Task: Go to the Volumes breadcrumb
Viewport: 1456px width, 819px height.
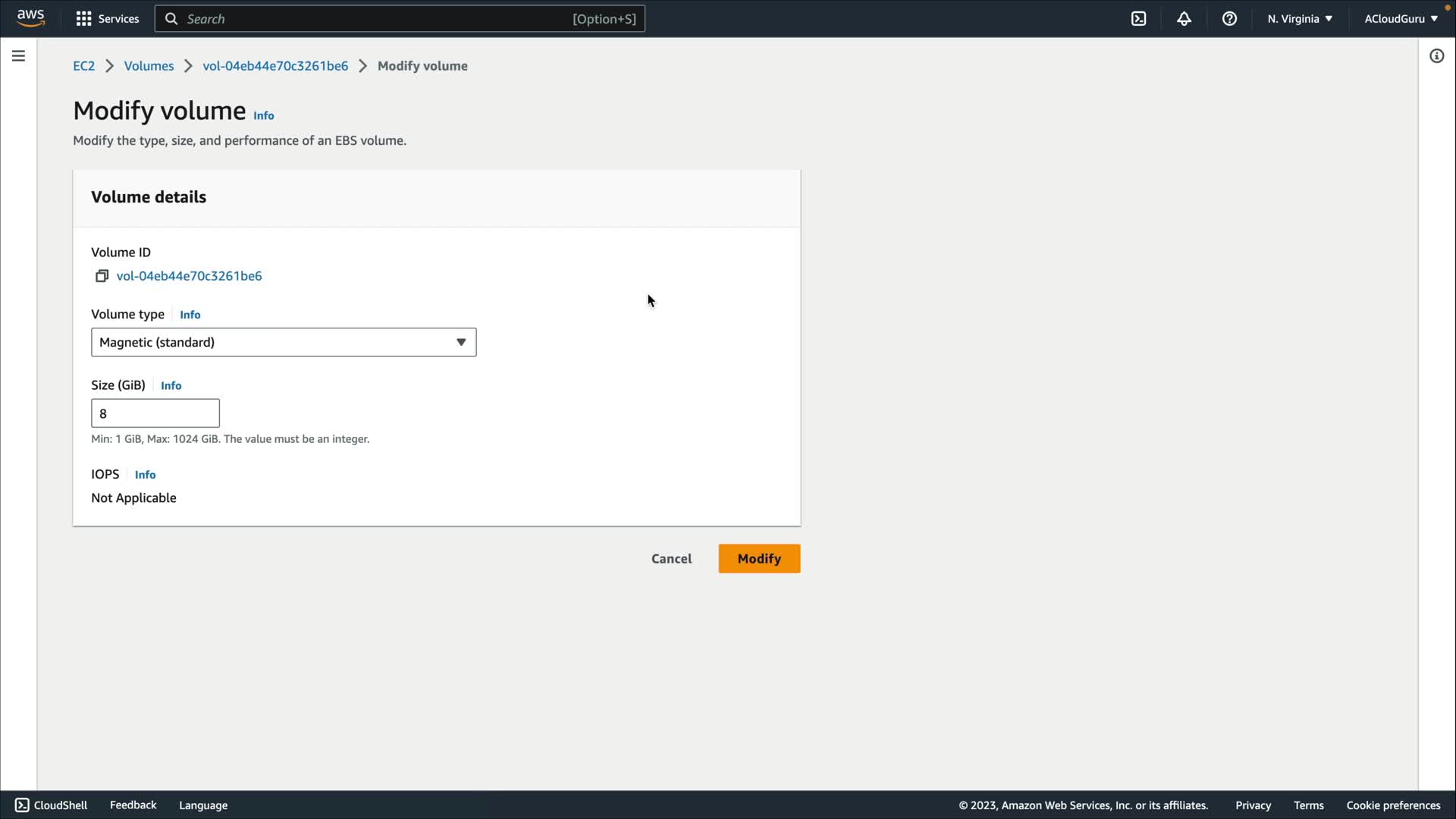Action: [x=149, y=66]
